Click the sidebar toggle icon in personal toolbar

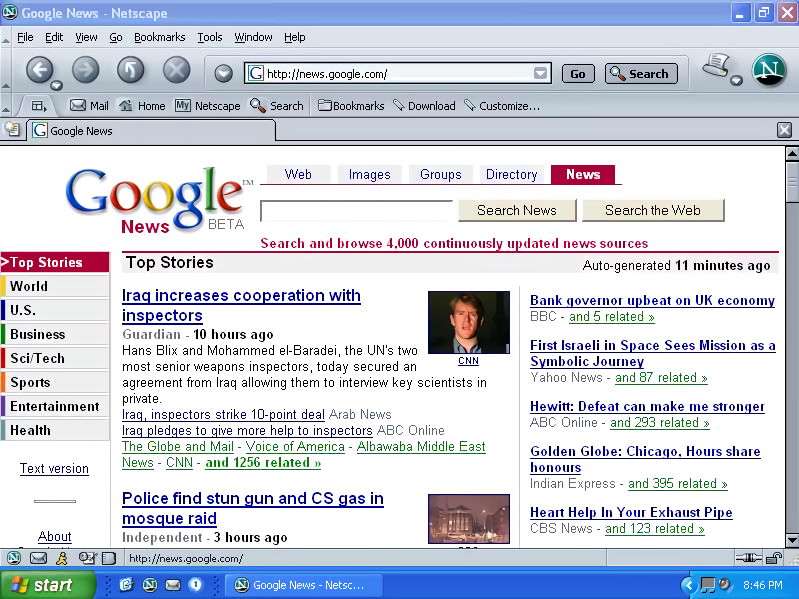click(x=39, y=106)
